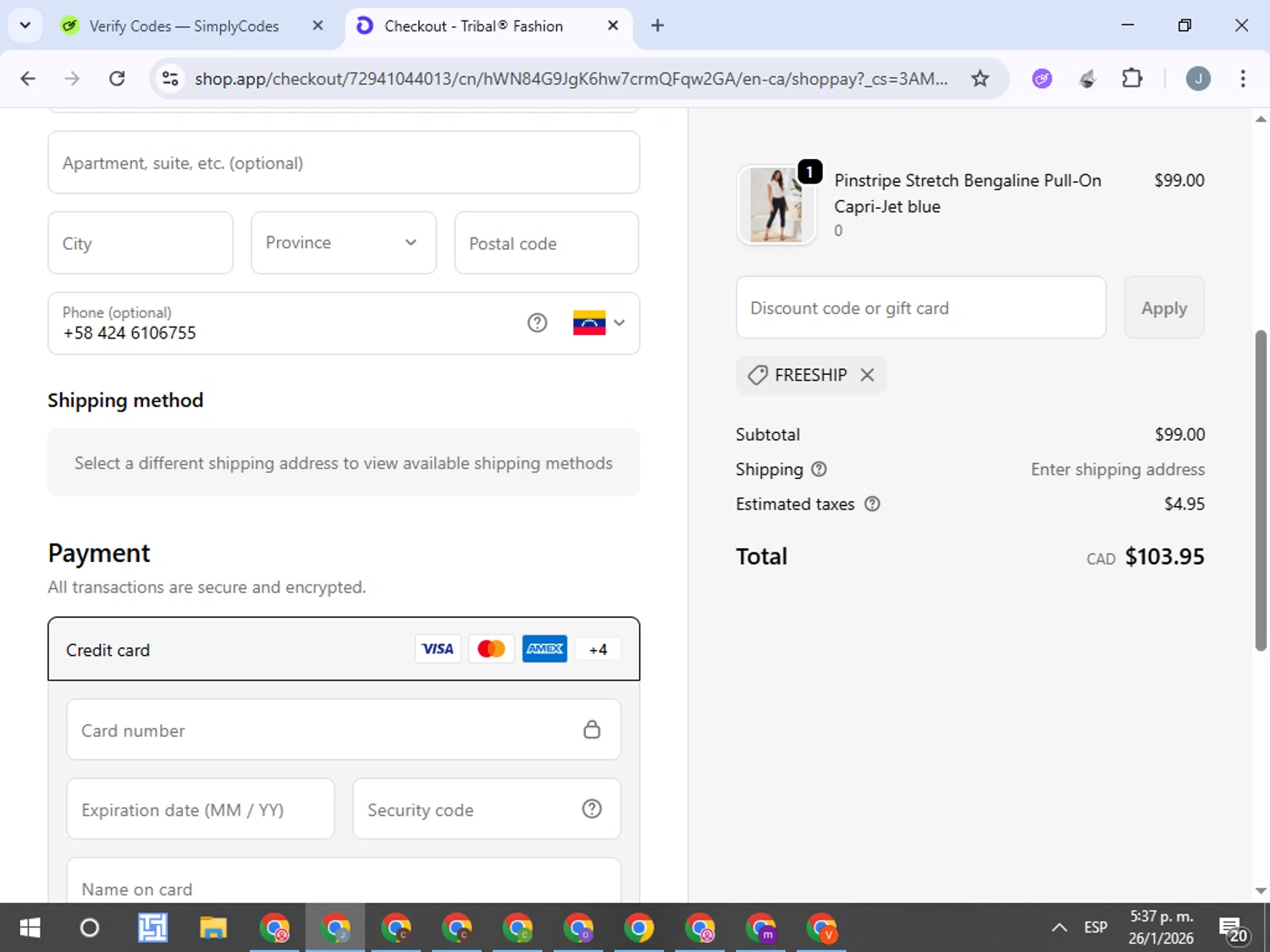Open Cortana search circle in taskbar
The width and height of the screenshot is (1270, 952).
click(89, 928)
